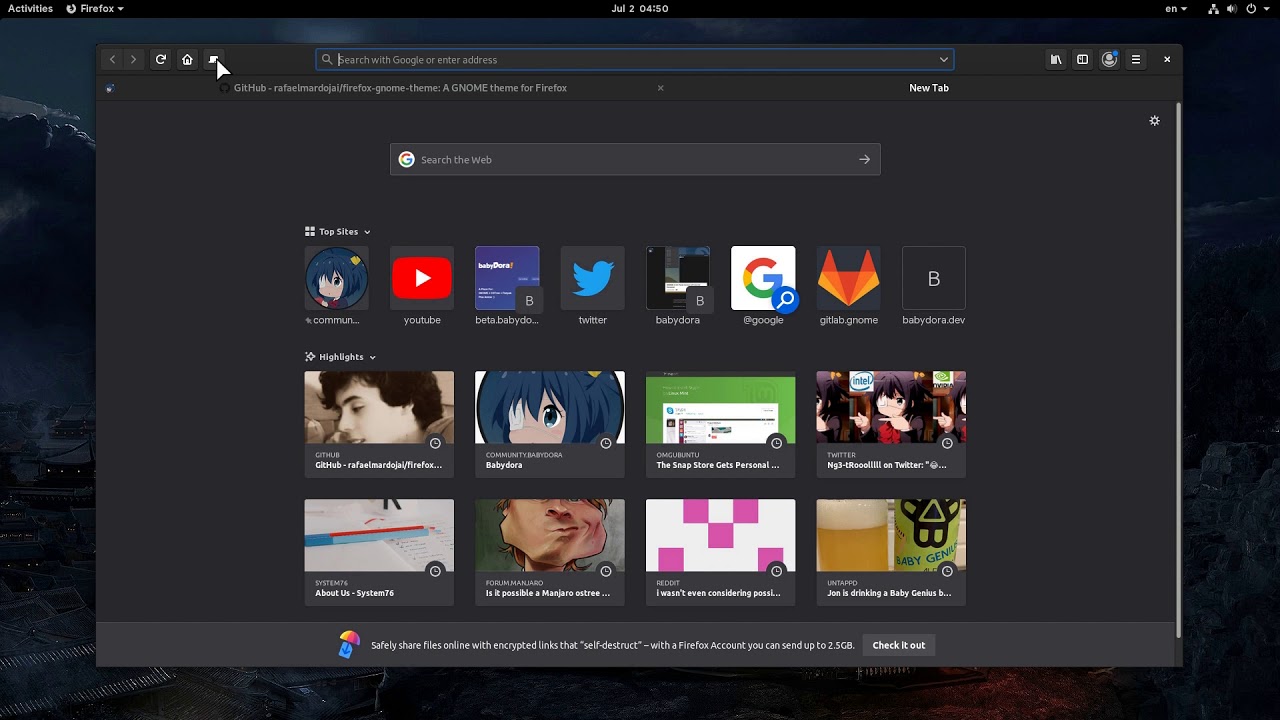Open power icon in system tray
The image size is (1280, 720).
point(1251,8)
